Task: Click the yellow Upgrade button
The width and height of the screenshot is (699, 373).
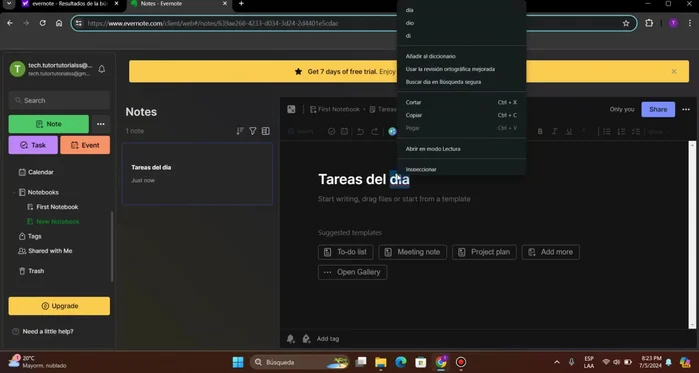Action: pyautogui.click(x=59, y=306)
